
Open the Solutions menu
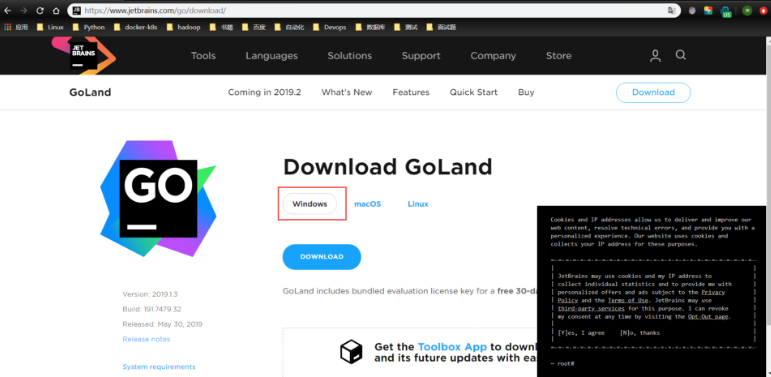tap(350, 56)
